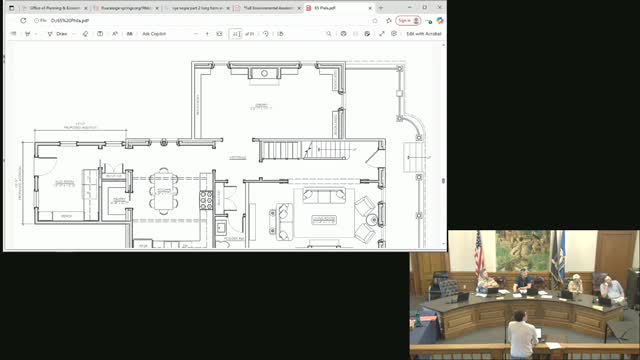The height and width of the screenshot is (360, 640).
Task: Click the scrollbar up arrow
Action: (x=443, y=45)
